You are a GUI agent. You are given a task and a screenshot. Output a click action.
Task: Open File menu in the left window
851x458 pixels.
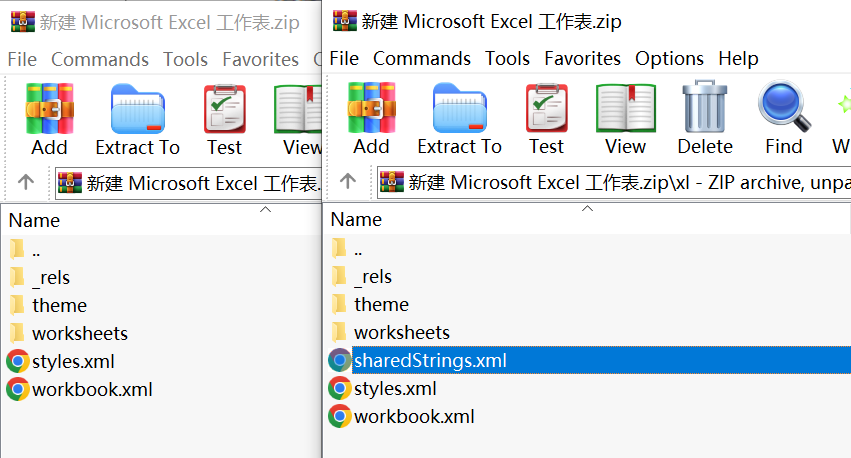(22, 59)
